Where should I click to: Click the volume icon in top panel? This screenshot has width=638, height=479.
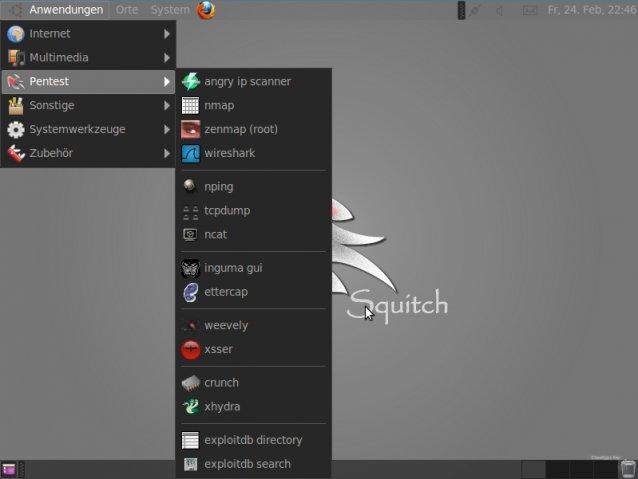499,11
